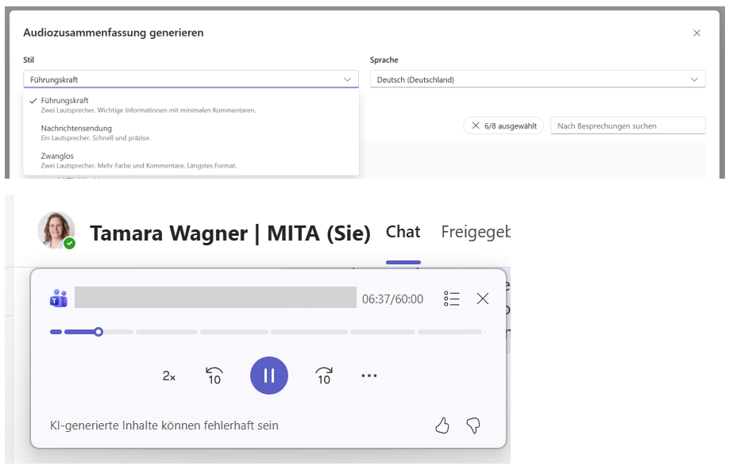The height and width of the screenshot is (470, 729).
Task: Close the Audiozusammenfassung generieren dialog
Action: (x=696, y=33)
